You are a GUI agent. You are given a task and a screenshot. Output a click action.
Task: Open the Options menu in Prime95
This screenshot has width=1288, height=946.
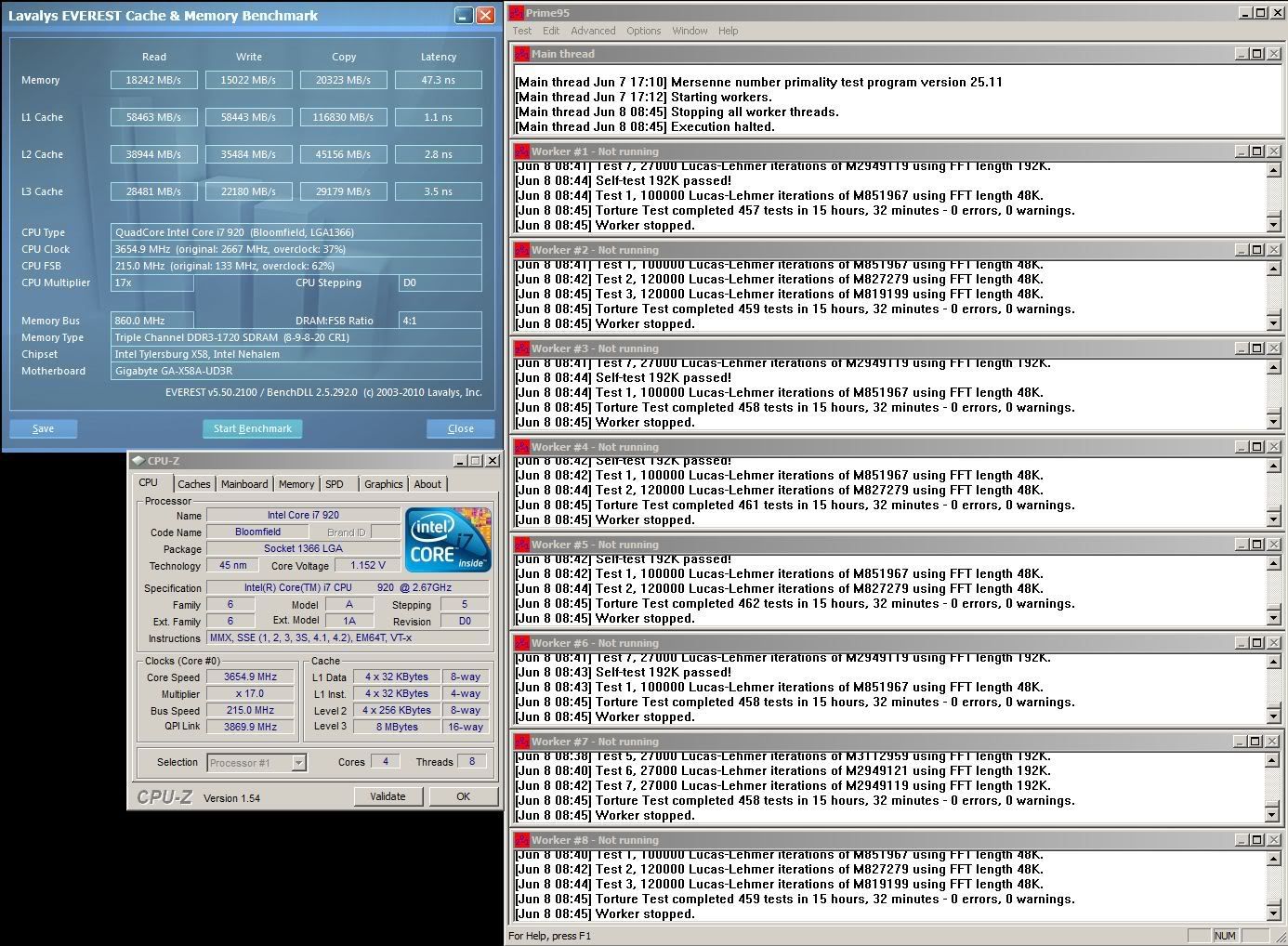(x=643, y=31)
